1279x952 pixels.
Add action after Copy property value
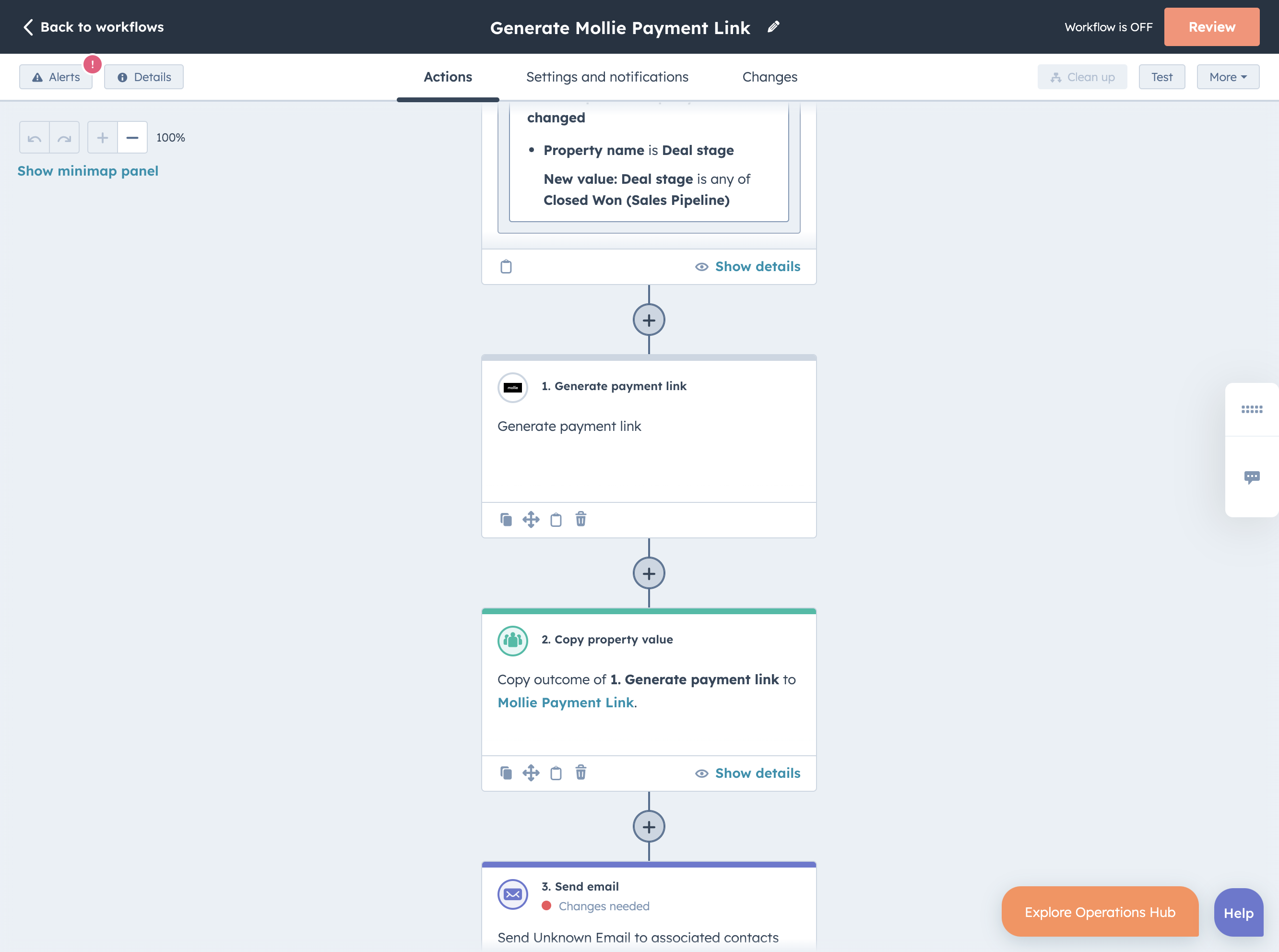pyautogui.click(x=649, y=827)
